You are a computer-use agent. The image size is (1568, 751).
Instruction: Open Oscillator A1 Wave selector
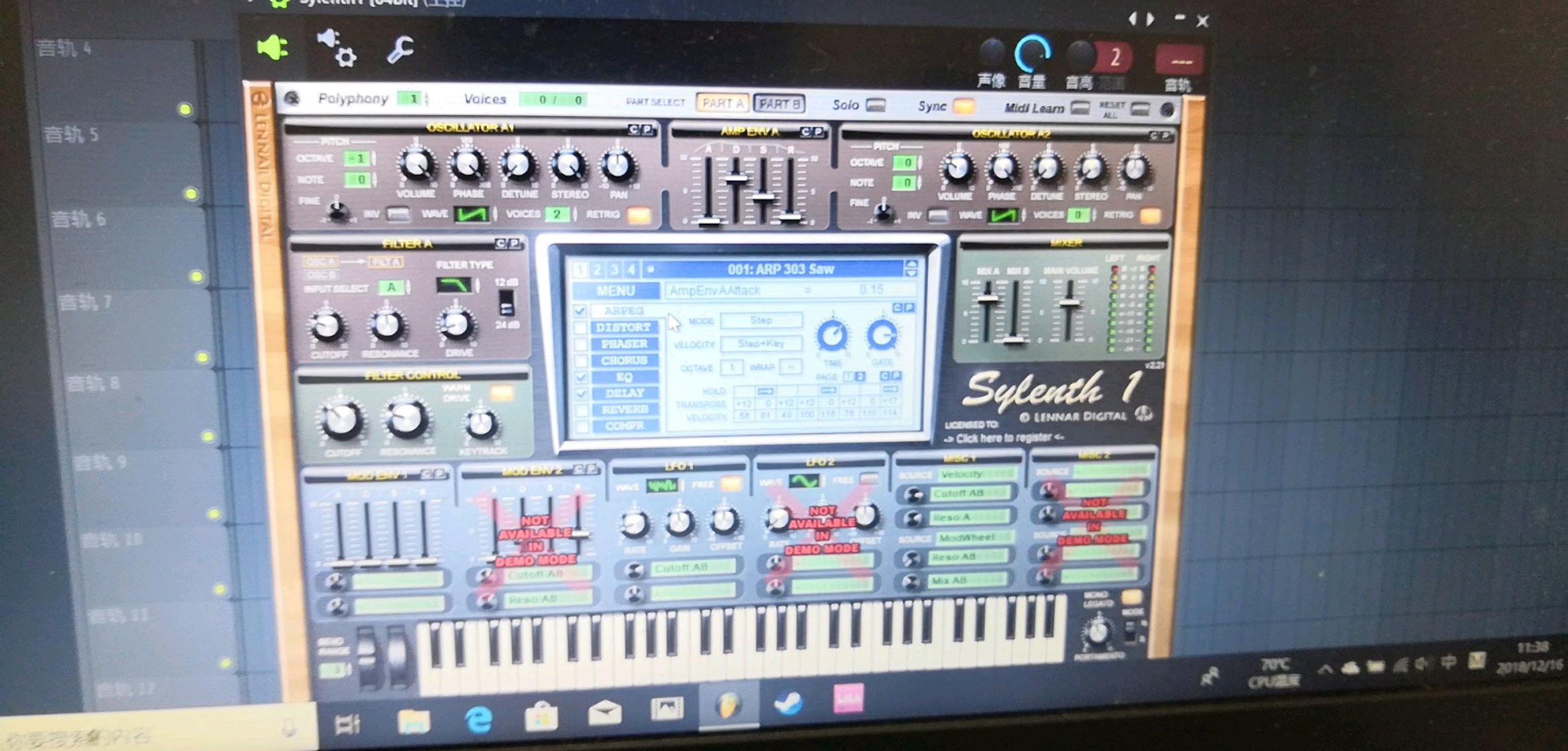[x=472, y=214]
